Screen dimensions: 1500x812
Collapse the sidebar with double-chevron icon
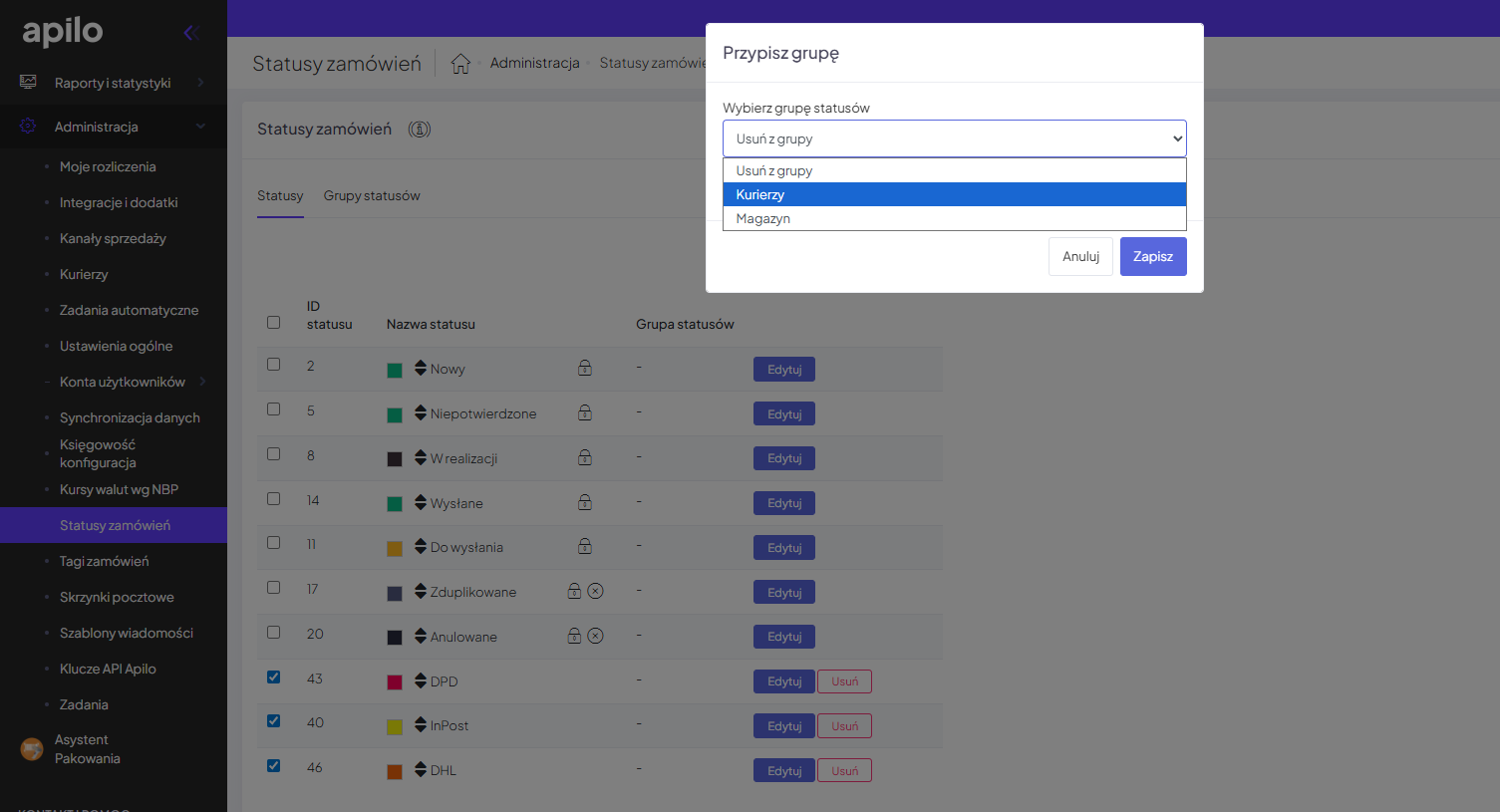(190, 33)
